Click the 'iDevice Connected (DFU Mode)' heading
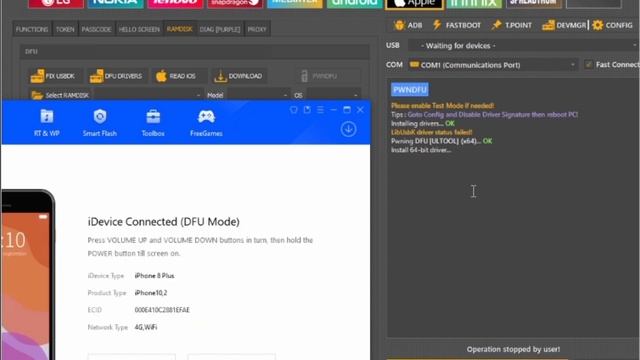This screenshot has width=640, height=360. click(163, 222)
